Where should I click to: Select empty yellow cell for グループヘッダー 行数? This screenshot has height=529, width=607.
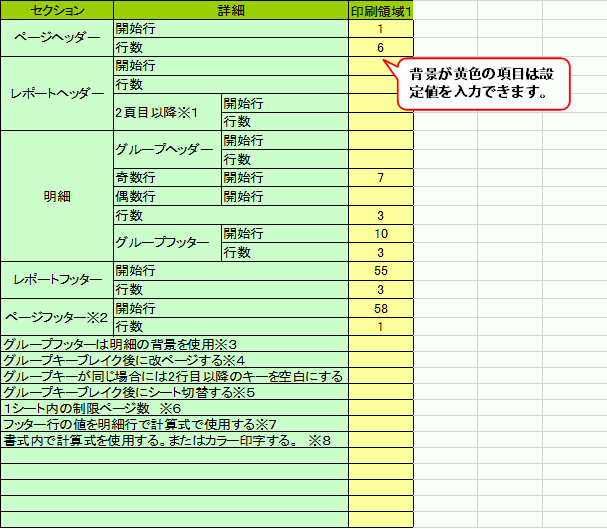[x=381, y=159]
